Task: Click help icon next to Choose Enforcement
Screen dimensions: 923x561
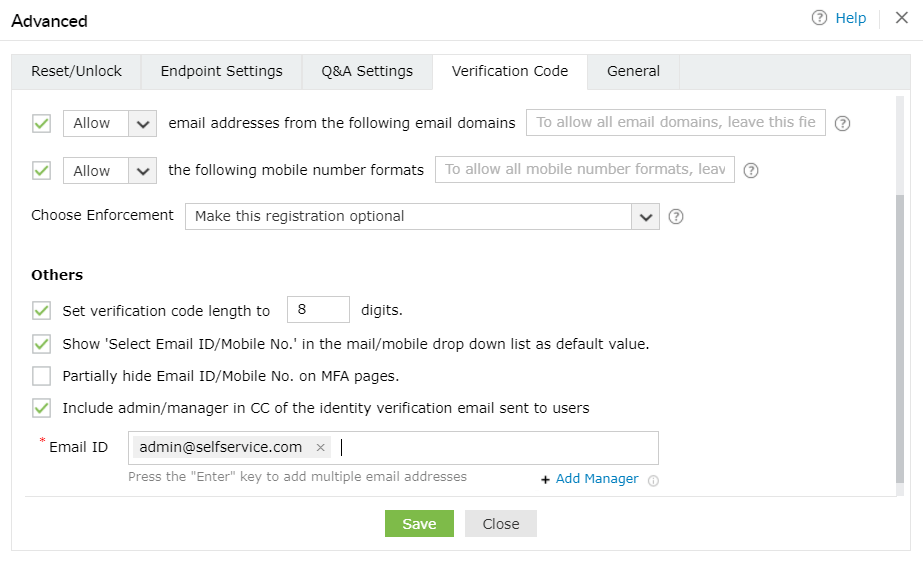Action: [676, 216]
